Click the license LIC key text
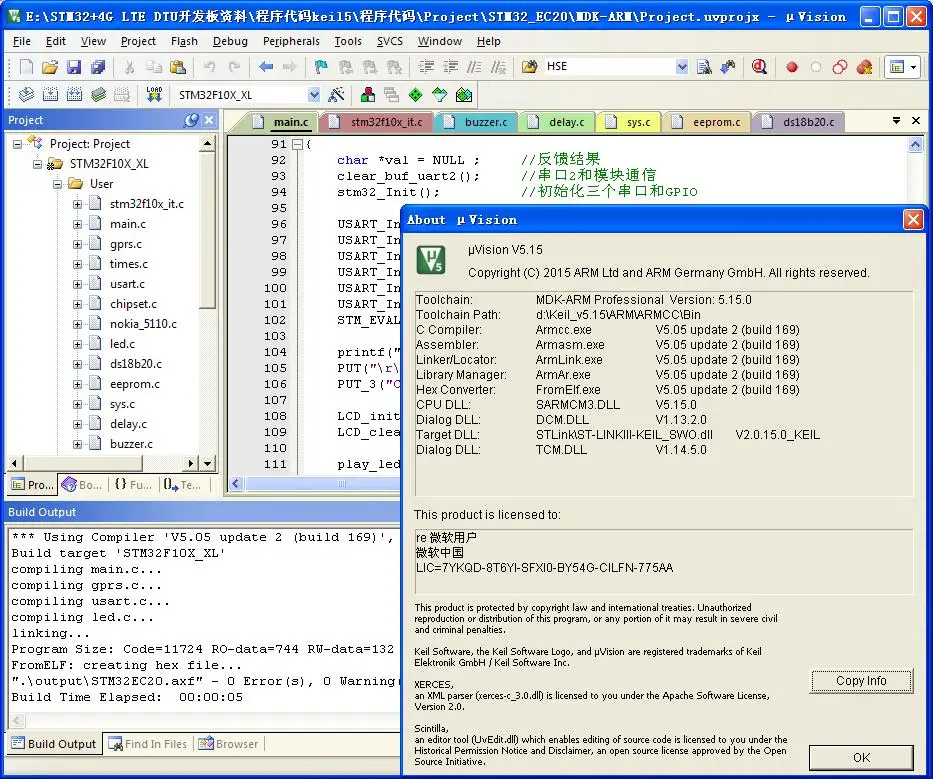Screen dimensions: 933x779 (x=544, y=568)
